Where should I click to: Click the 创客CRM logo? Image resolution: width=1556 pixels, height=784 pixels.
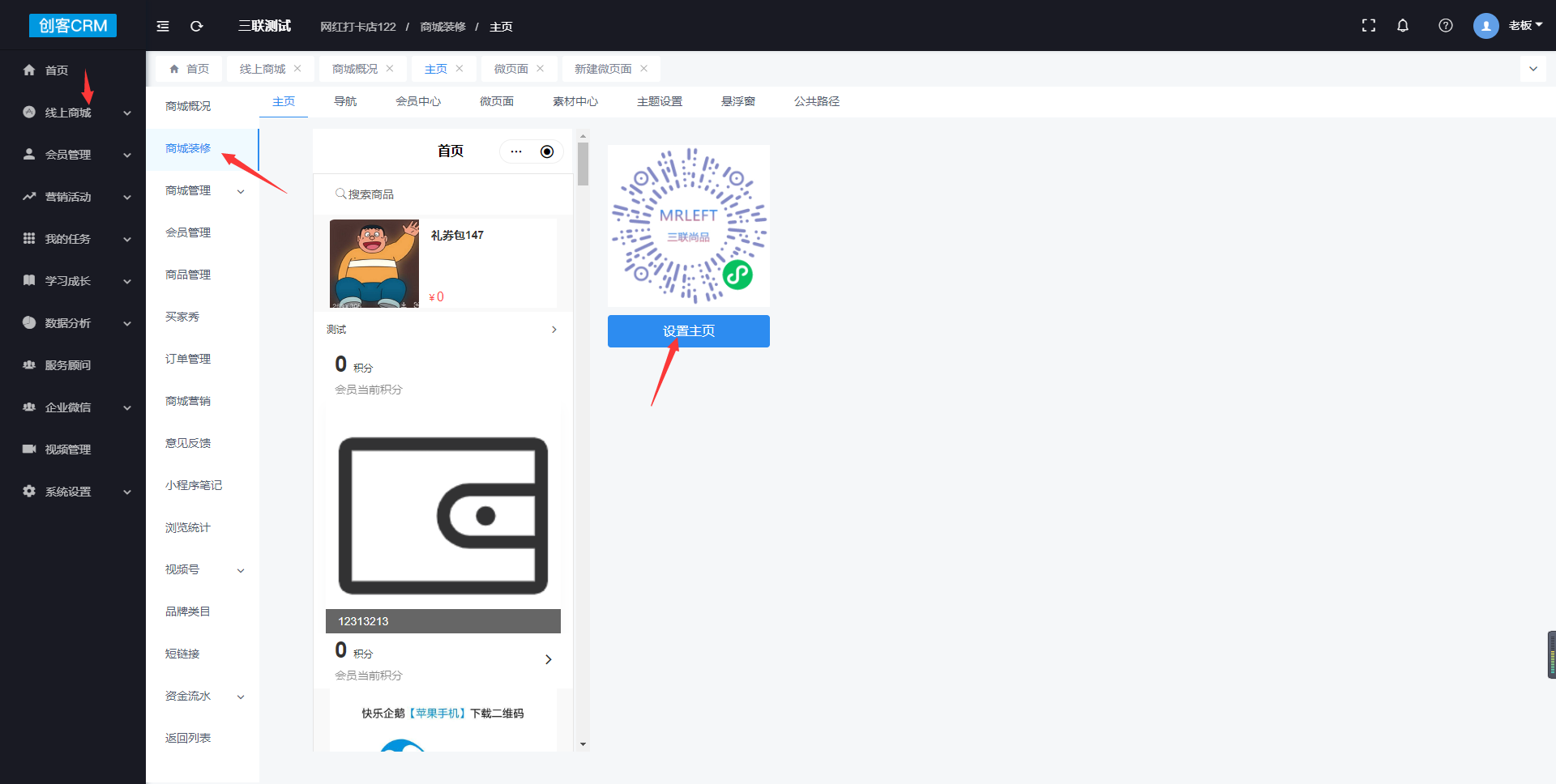pos(73,25)
